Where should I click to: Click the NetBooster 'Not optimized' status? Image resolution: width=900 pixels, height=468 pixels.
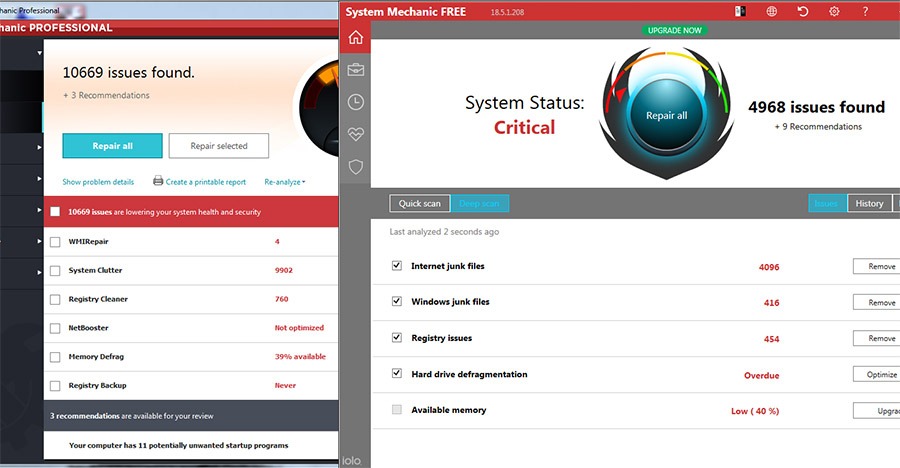point(299,327)
